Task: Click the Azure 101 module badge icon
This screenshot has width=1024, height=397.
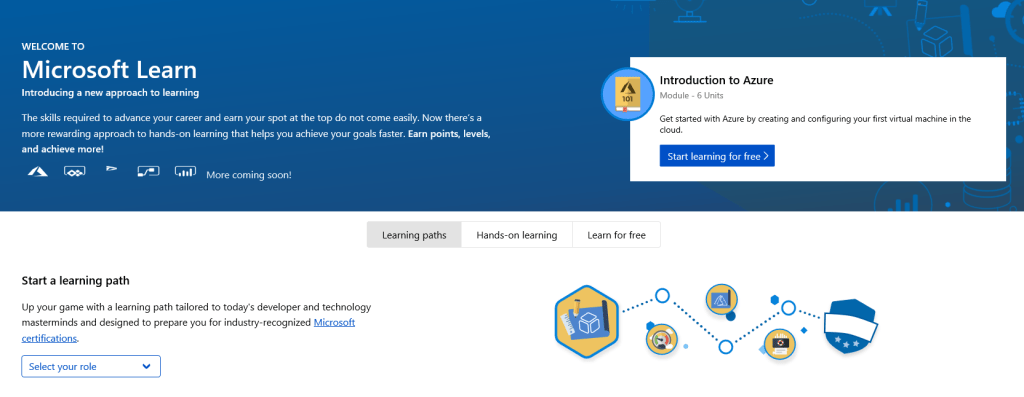Action: pyautogui.click(x=627, y=94)
